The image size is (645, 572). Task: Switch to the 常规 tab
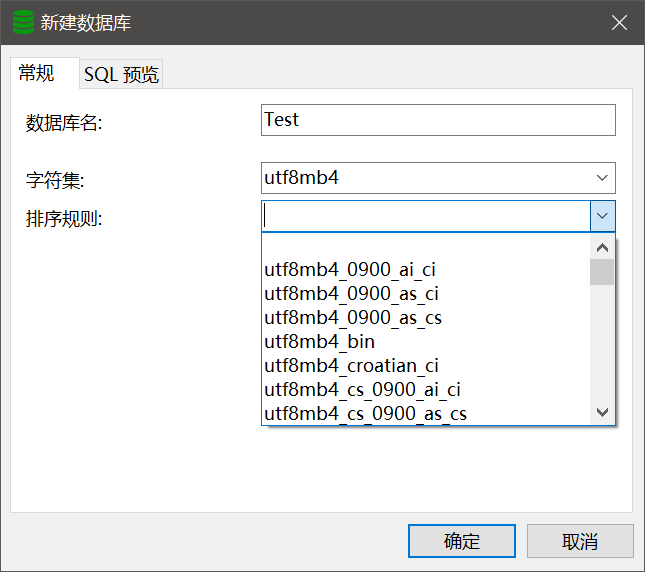[x=45, y=73]
